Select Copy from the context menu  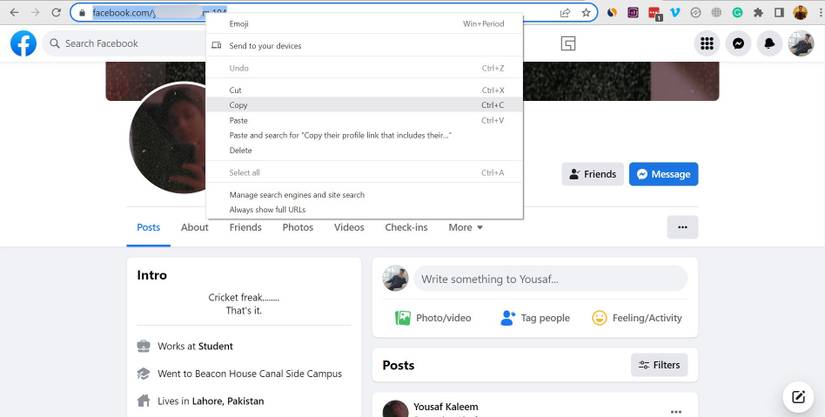(365, 105)
